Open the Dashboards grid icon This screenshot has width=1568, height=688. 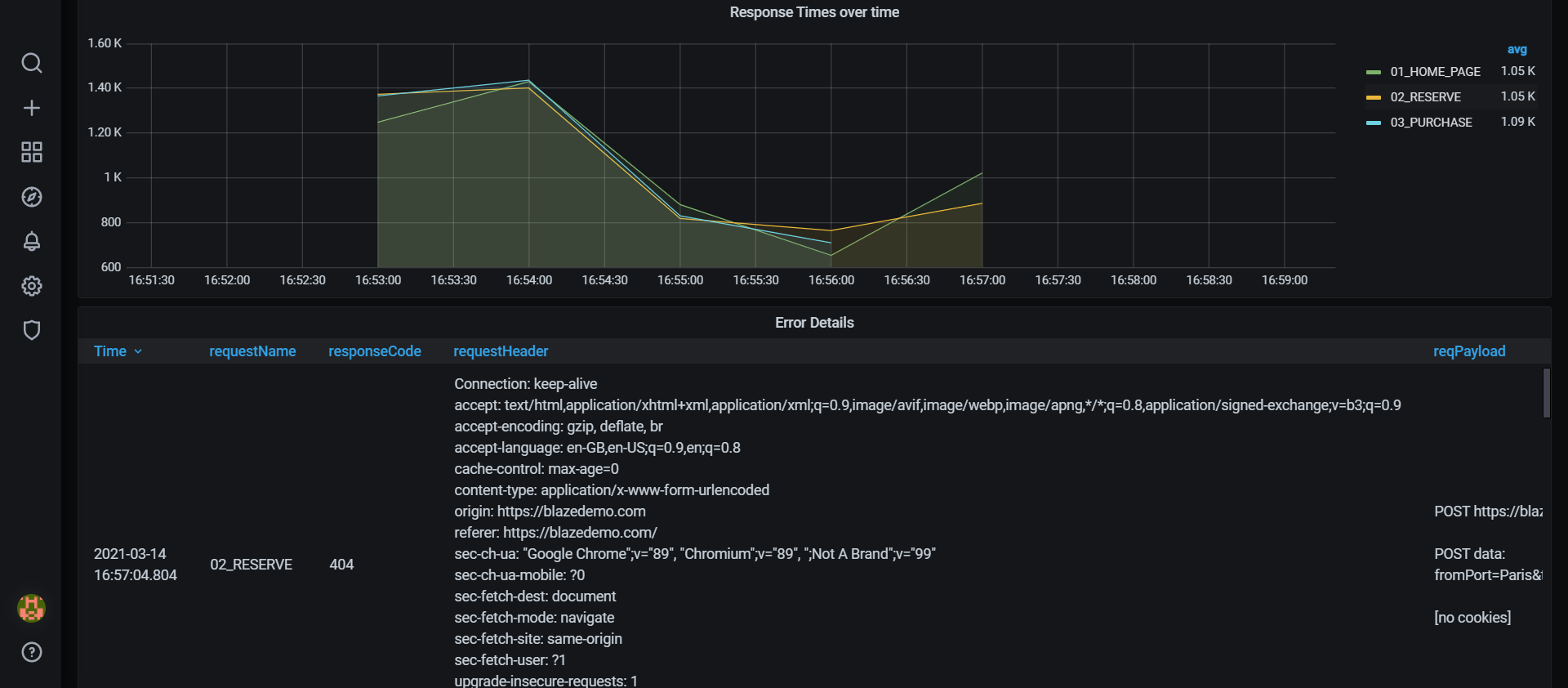(32, 152)
